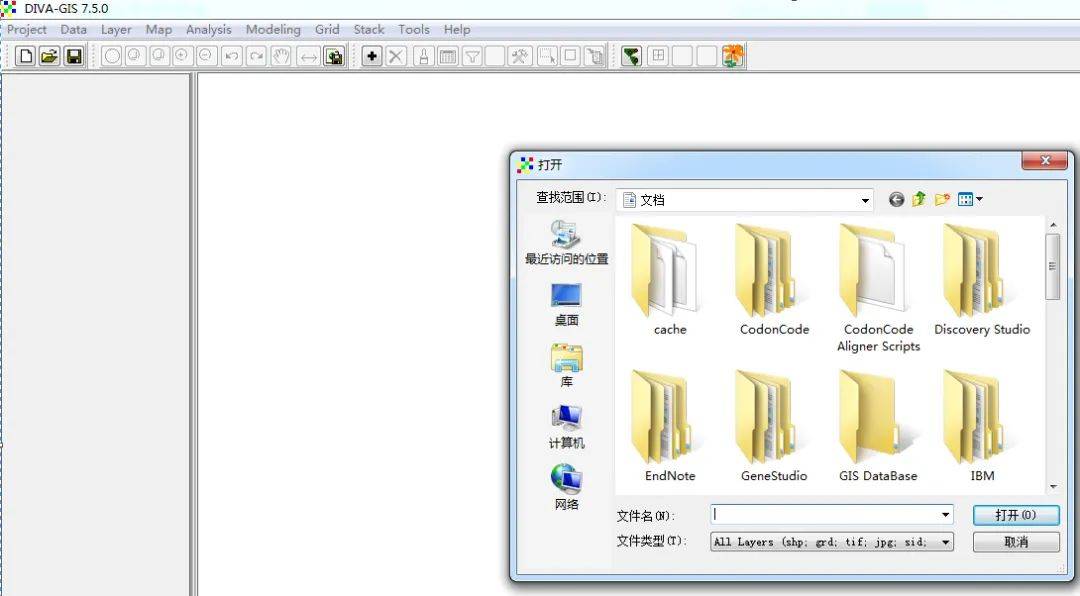Go to 计算机 computer location

pyautogui.click(x=566, y=427)
